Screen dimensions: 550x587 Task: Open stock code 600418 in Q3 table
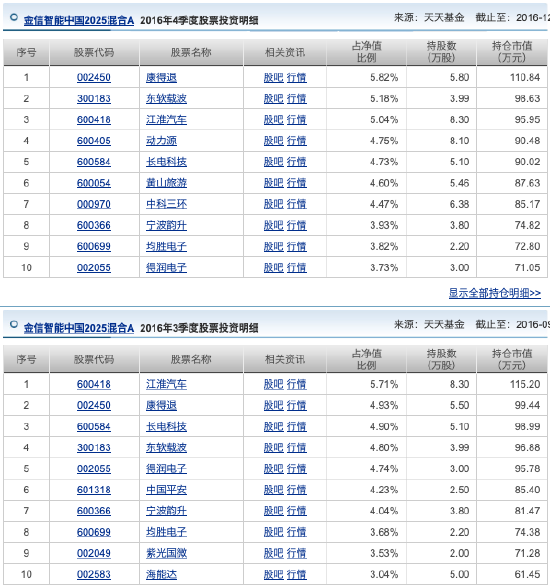(x=94, y=384)
